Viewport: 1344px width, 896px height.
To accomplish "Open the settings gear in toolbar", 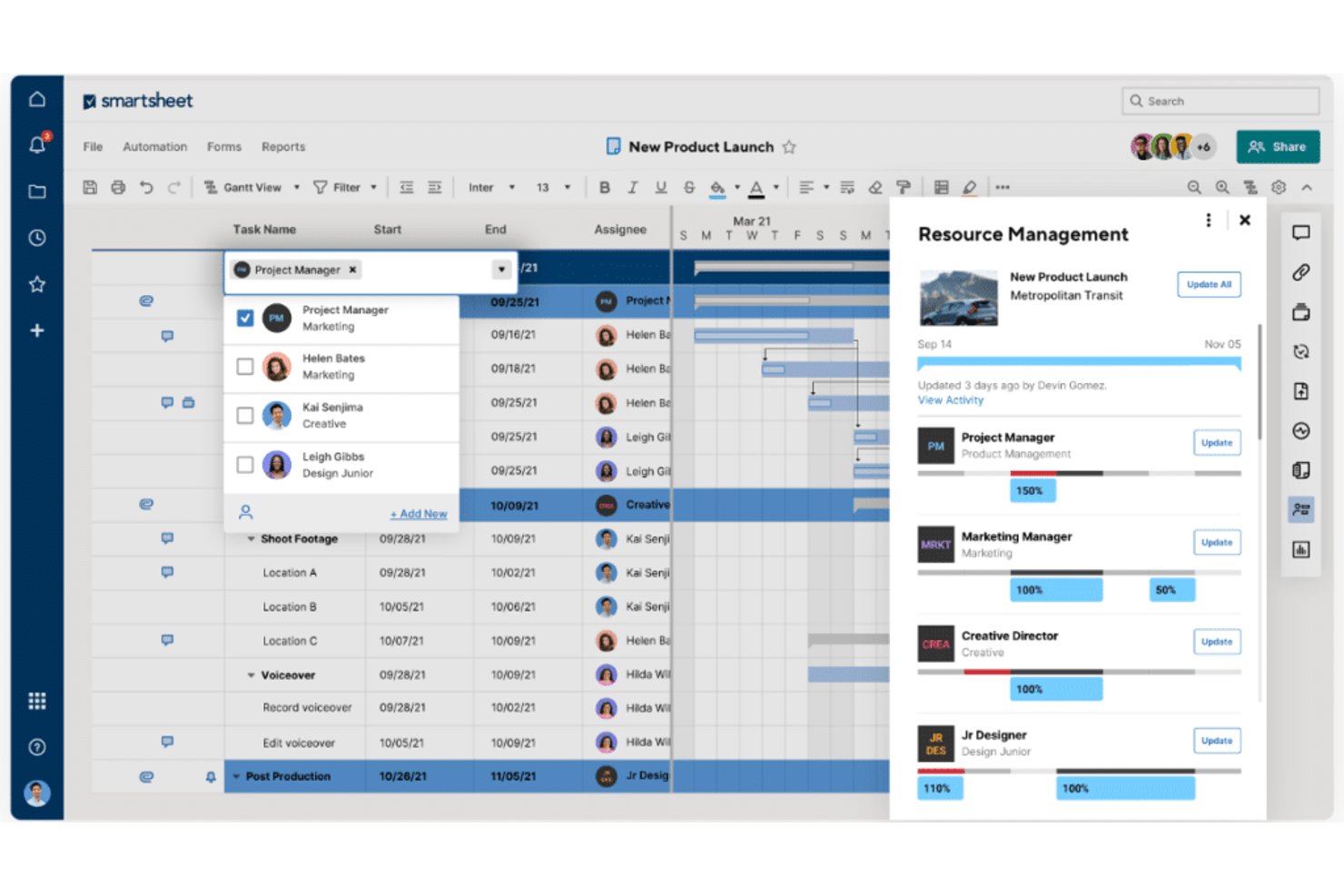I will 1279,187.
